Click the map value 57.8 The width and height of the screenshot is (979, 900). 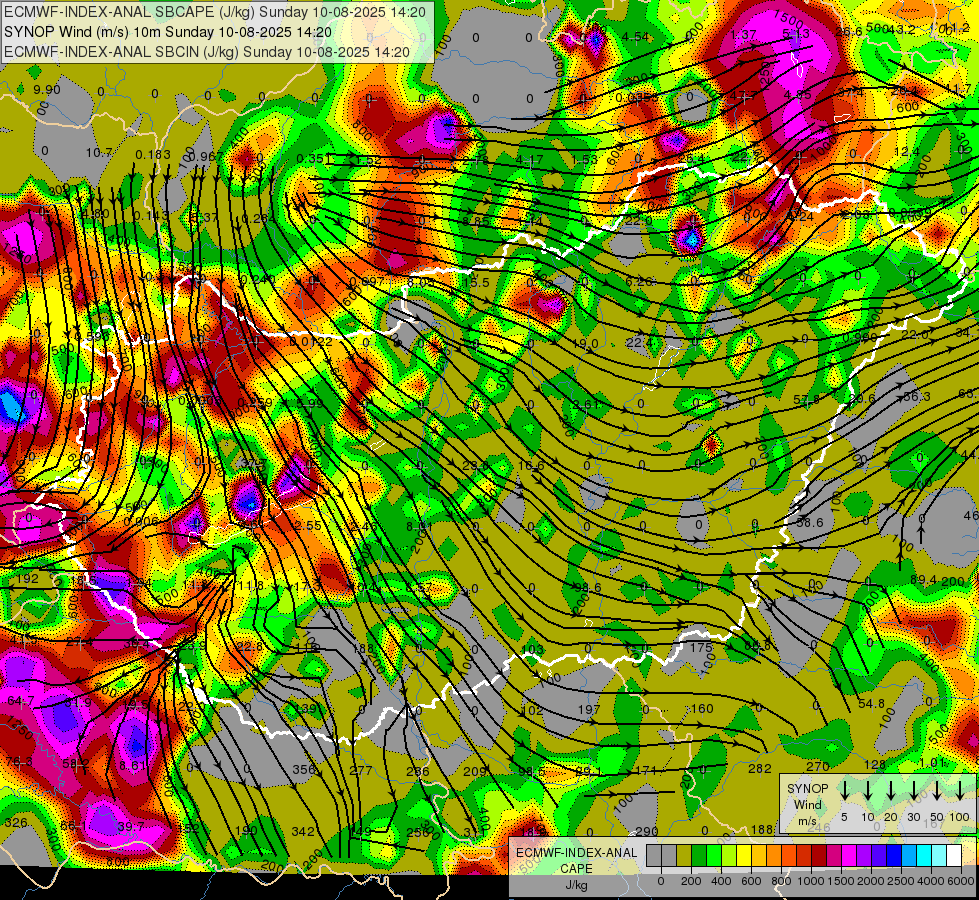[x=806, y=400]
